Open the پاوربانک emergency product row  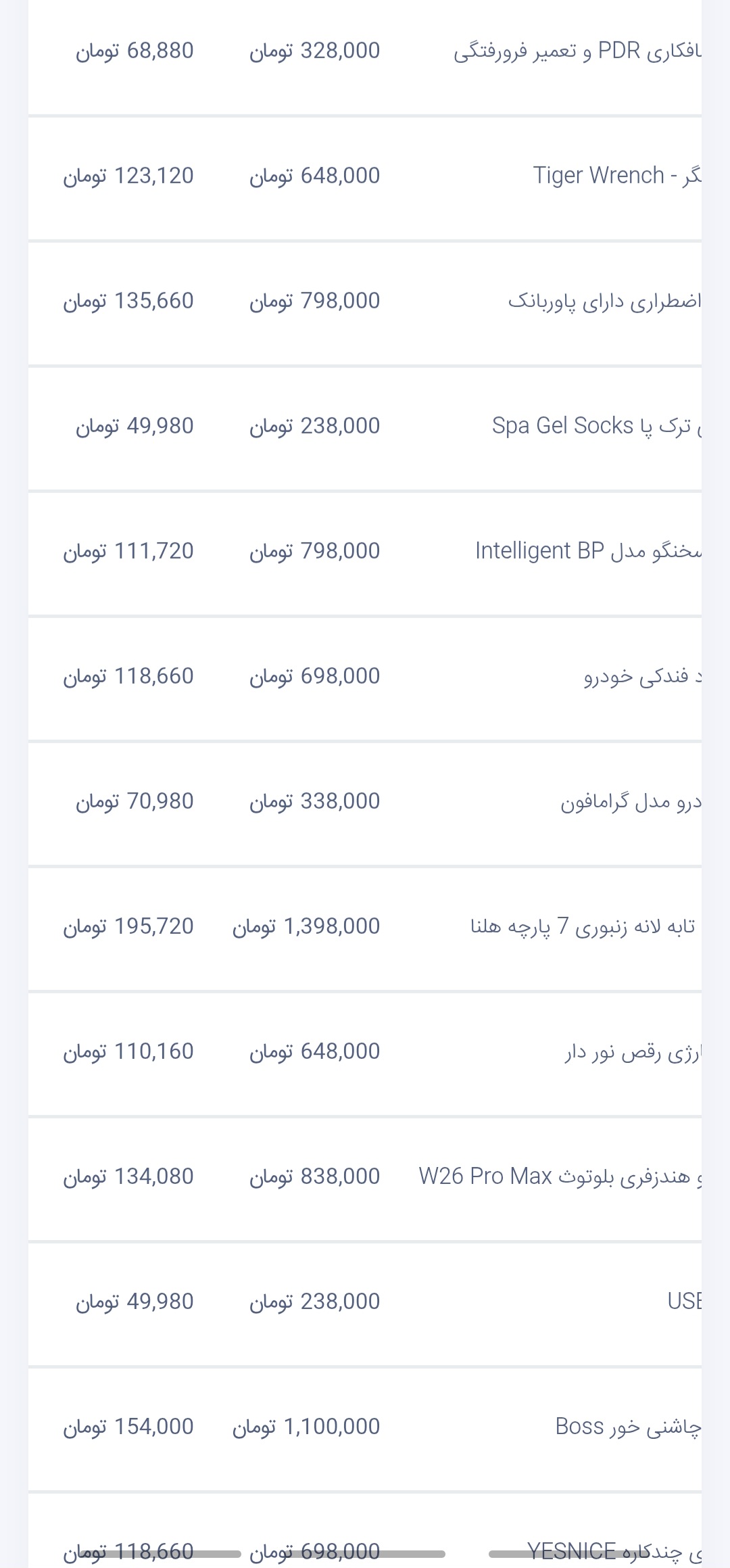(604, 301)
